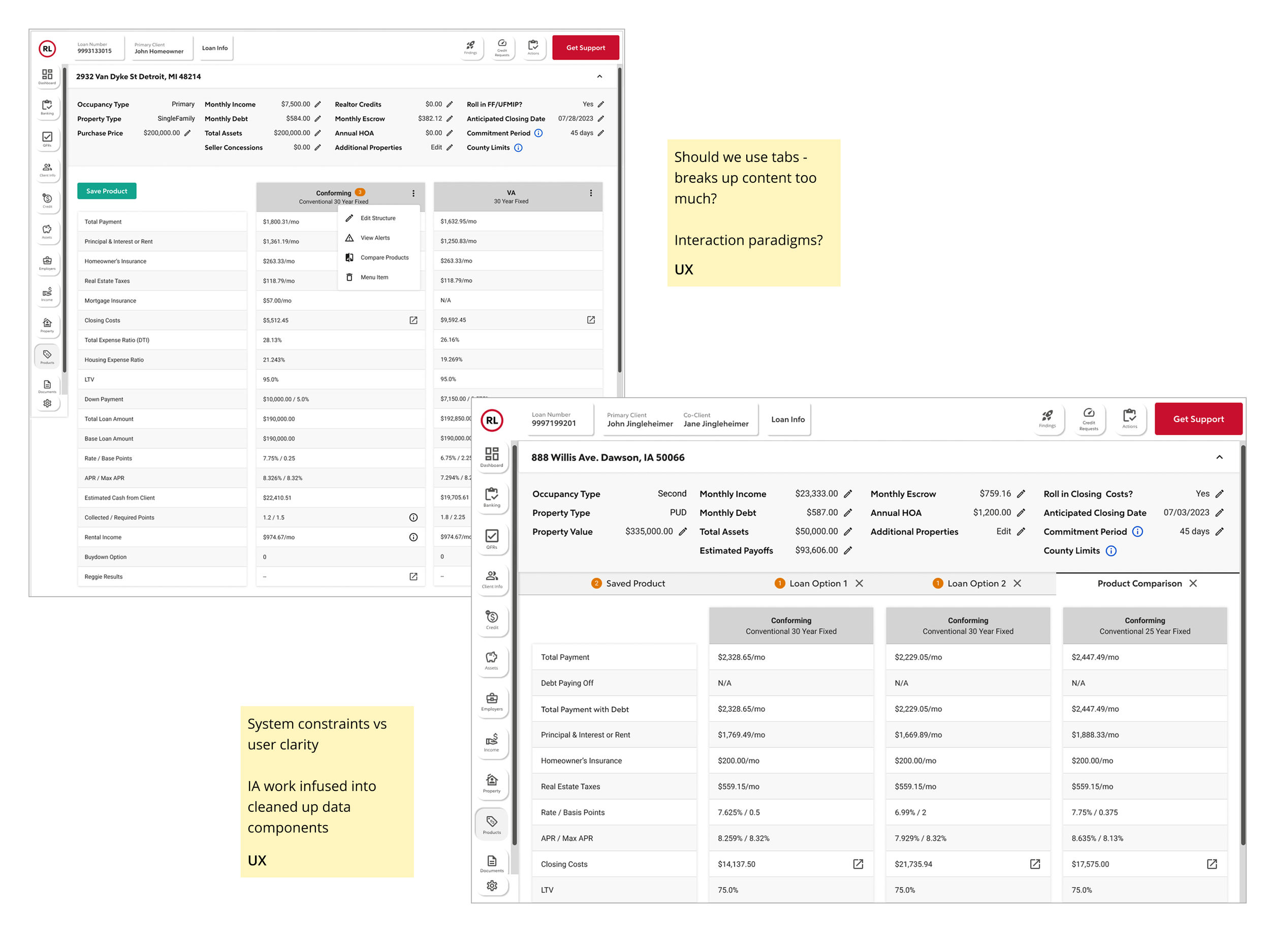Open Closing Costs $14,137.50 details icon
Viewport: 1270px width, 952px height.
point(858,864)
